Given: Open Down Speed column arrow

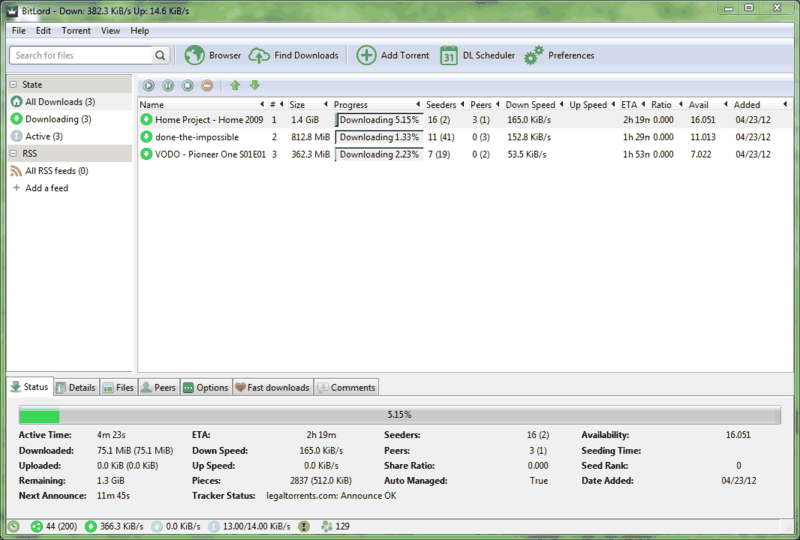Looking at the screenshot, I should [x=561, y=104].
